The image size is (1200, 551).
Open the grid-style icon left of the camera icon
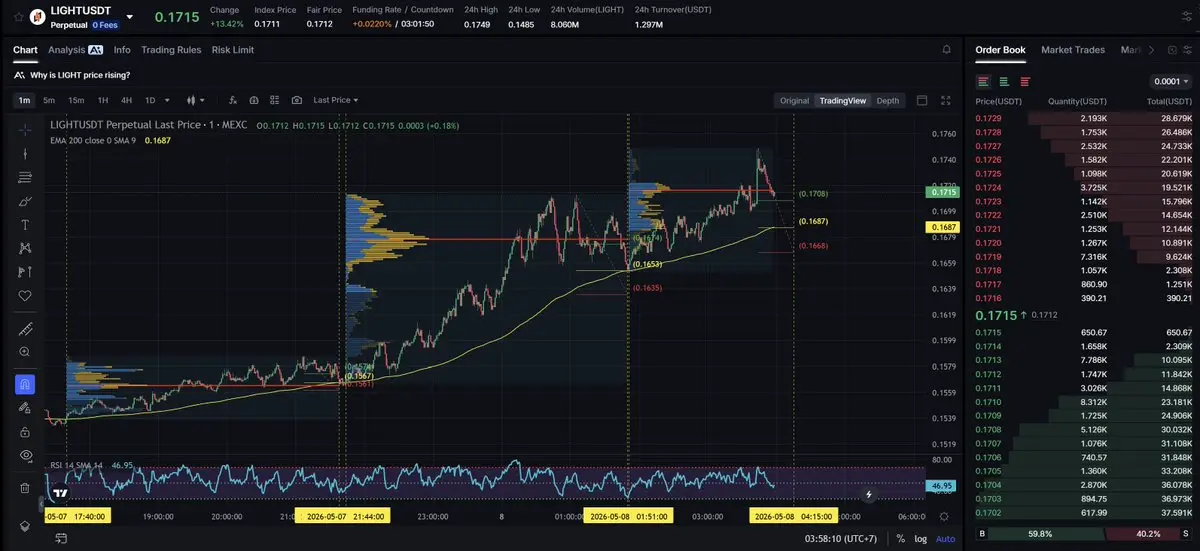tap(275, 100)
